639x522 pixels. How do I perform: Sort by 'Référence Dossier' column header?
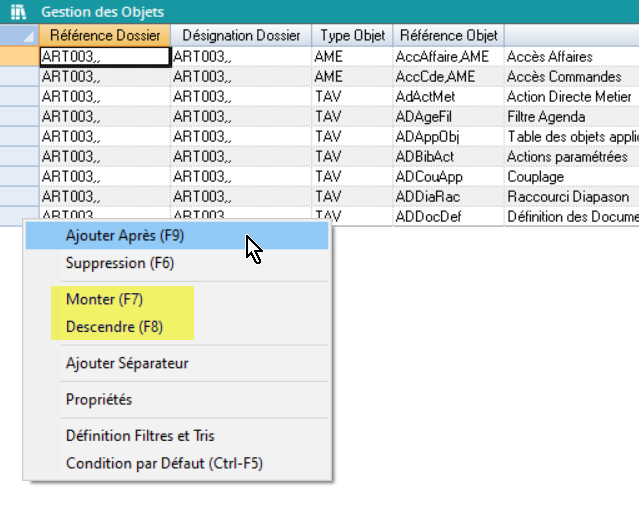coord(105,36)
